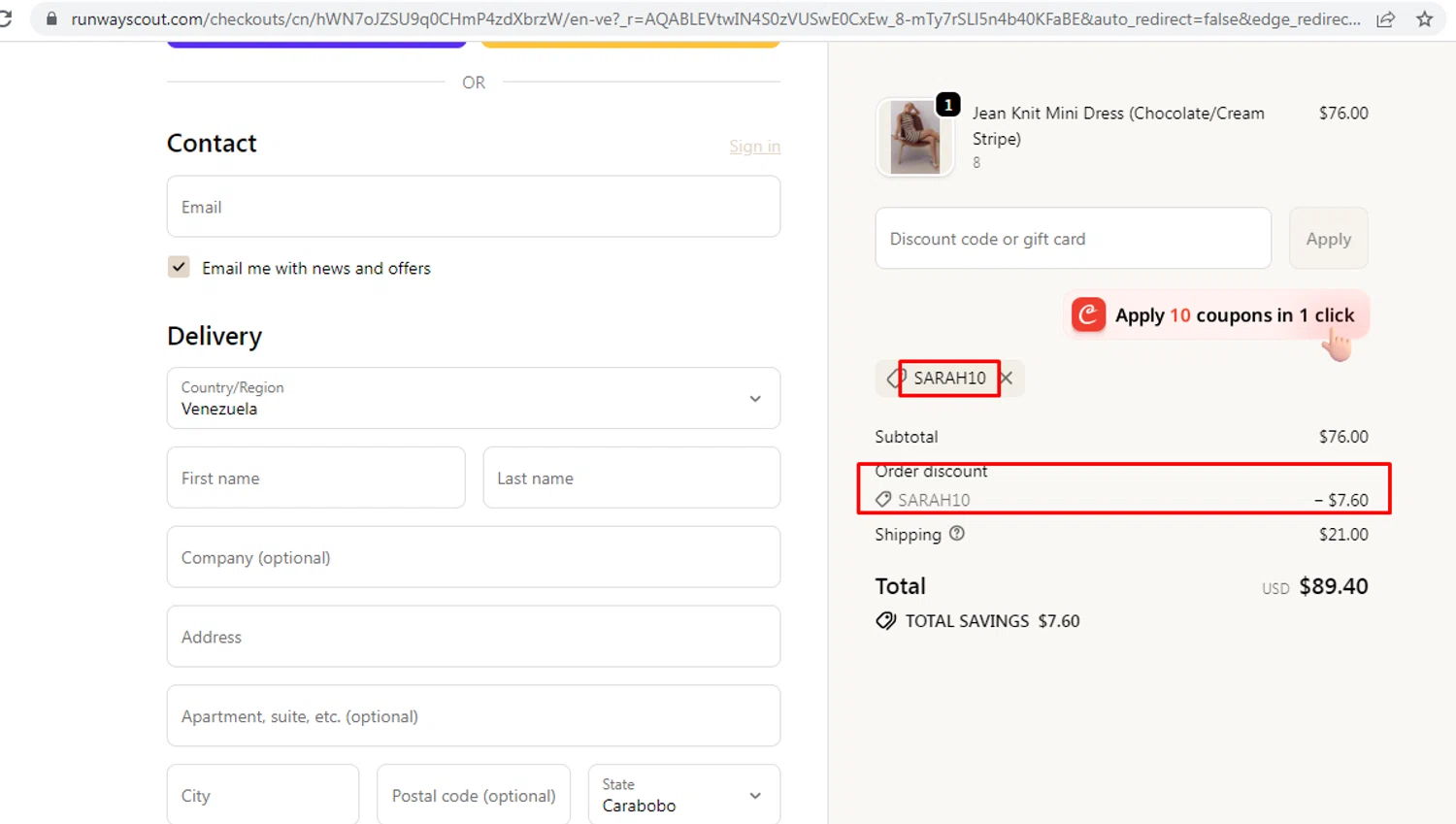Click the – $7.60 order discount amount
This screenshot has width=1456, height=824.
tap(1341, 500)
